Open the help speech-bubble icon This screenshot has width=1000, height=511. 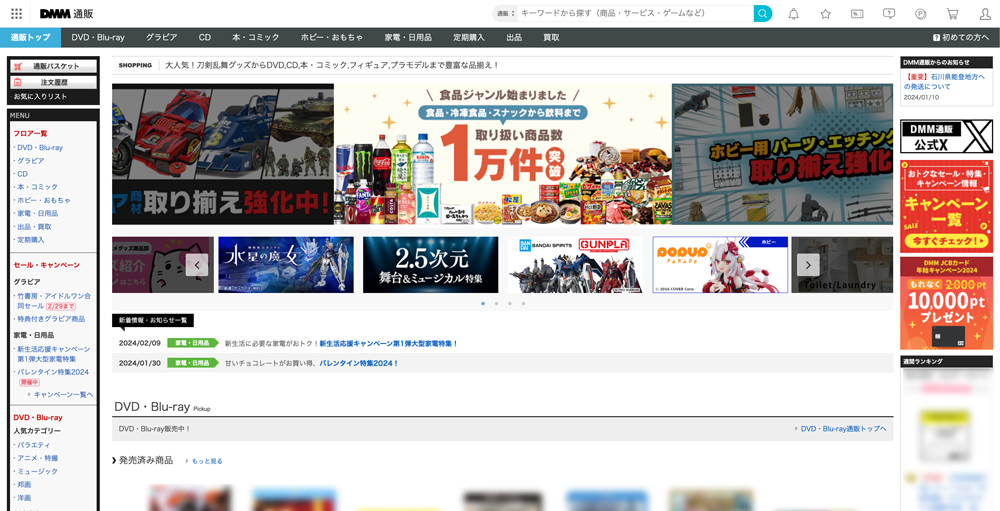pyautogui.click(x=888, y=14)
